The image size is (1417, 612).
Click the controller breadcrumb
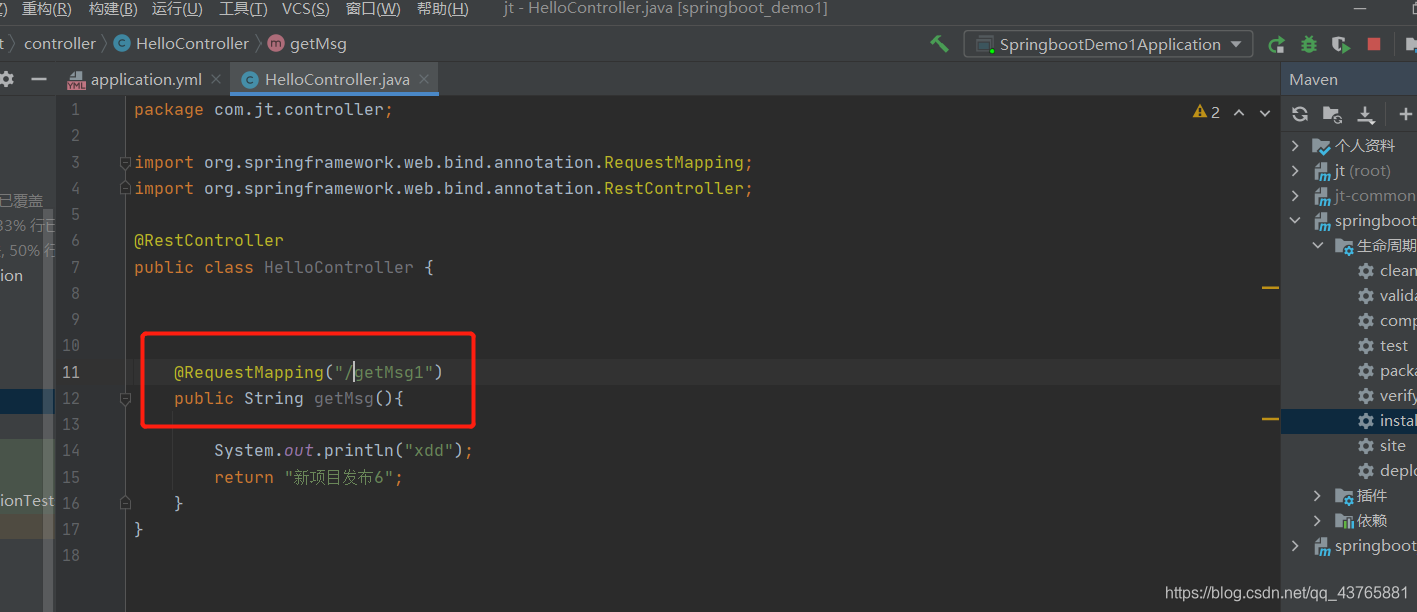[60, 44]
